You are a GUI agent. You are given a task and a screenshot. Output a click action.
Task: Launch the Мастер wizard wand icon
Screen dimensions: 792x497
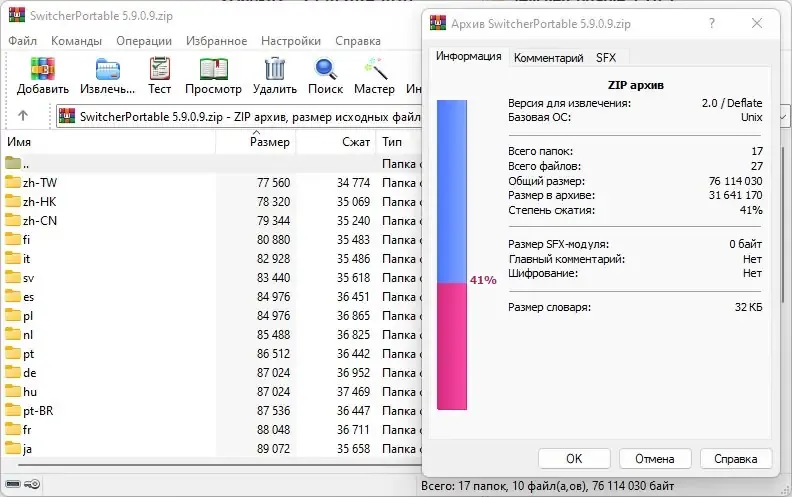coord(375,69)
